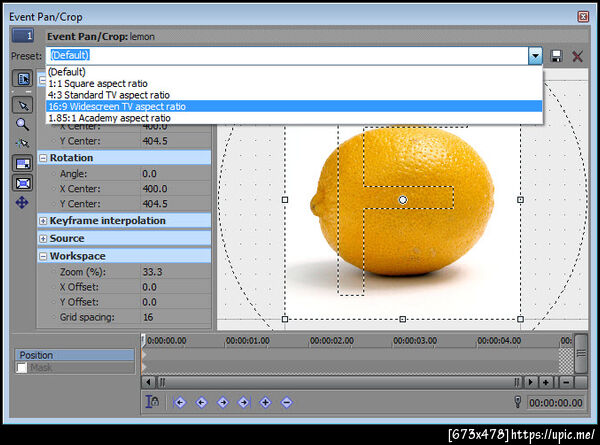Click the Show Properties tool icon

[23, 79]
